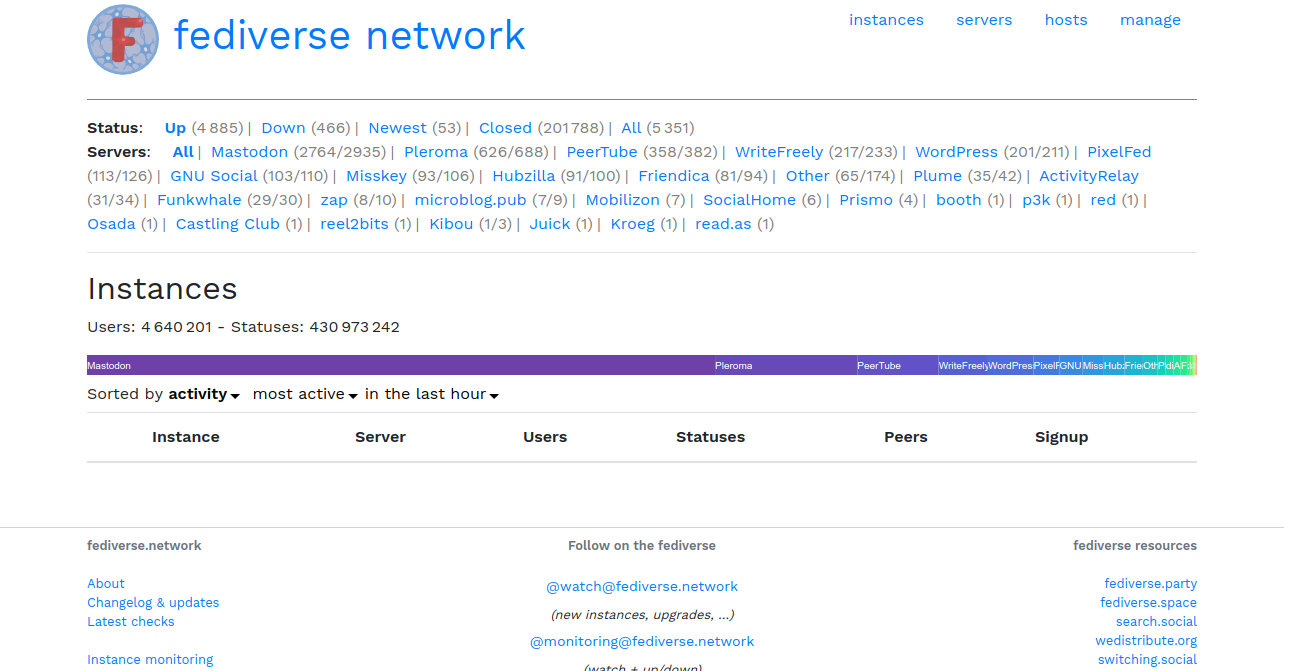This screenshot has width=1299, height=671.
Task: Go to the instances menu item
Action: pyautogui.click(x=886, y=20)
